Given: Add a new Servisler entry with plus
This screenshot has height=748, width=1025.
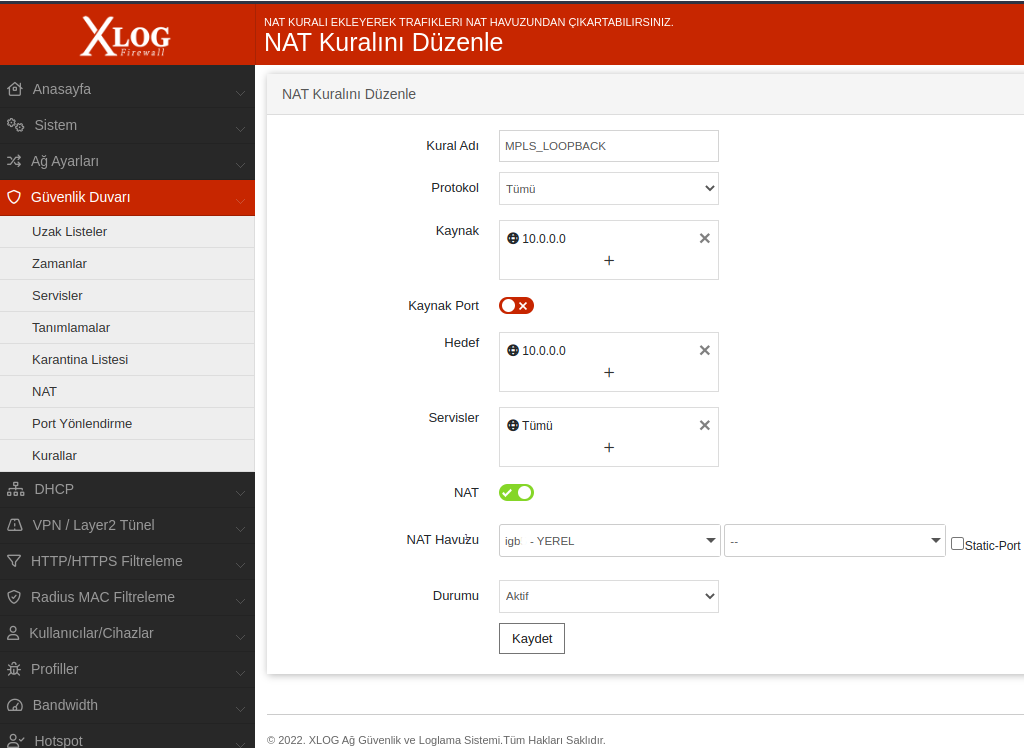Looking at the screenshot, I should (x=609, y=447).
